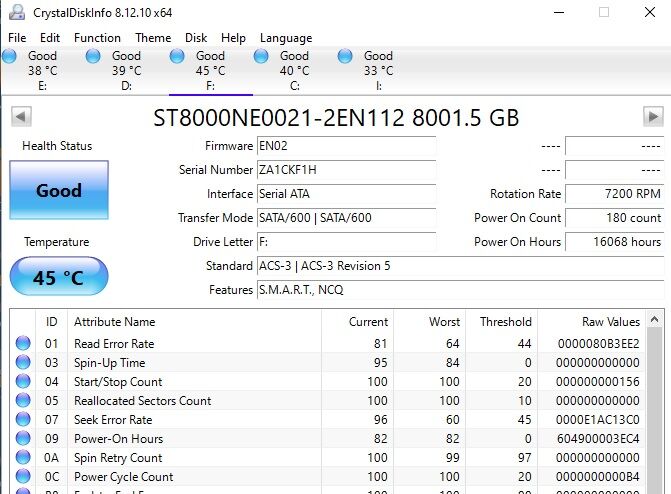Click the Worst column header
Screen dimensions: 671x494
pyautogui.click(x=430, y=321)
